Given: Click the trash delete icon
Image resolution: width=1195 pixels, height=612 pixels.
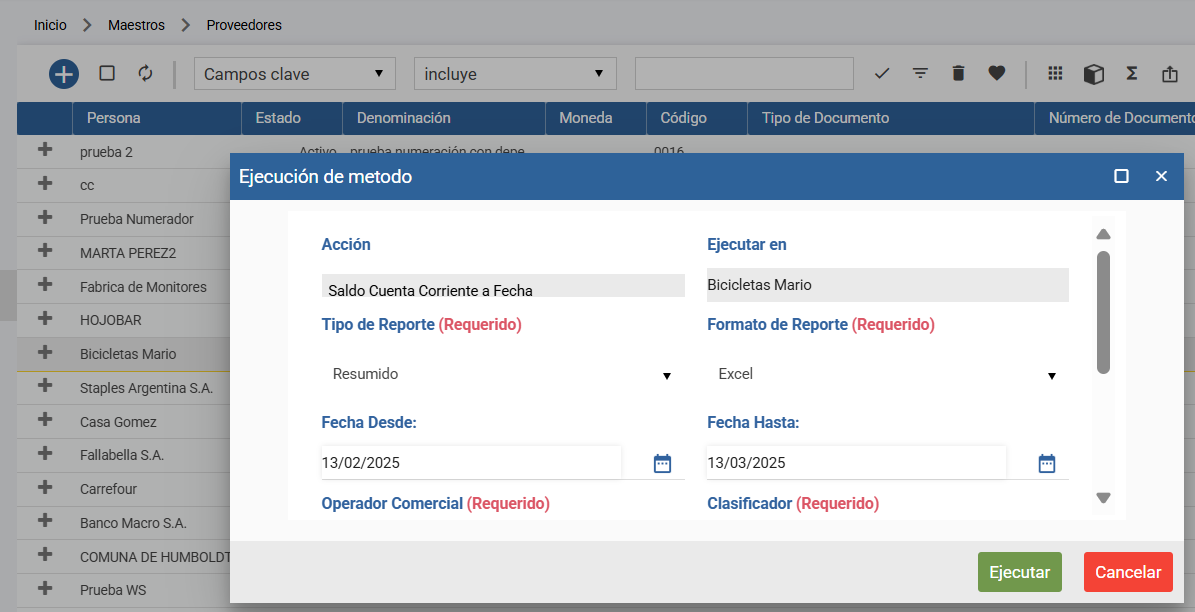Looking at the screenshot, I should coord(958,73).
